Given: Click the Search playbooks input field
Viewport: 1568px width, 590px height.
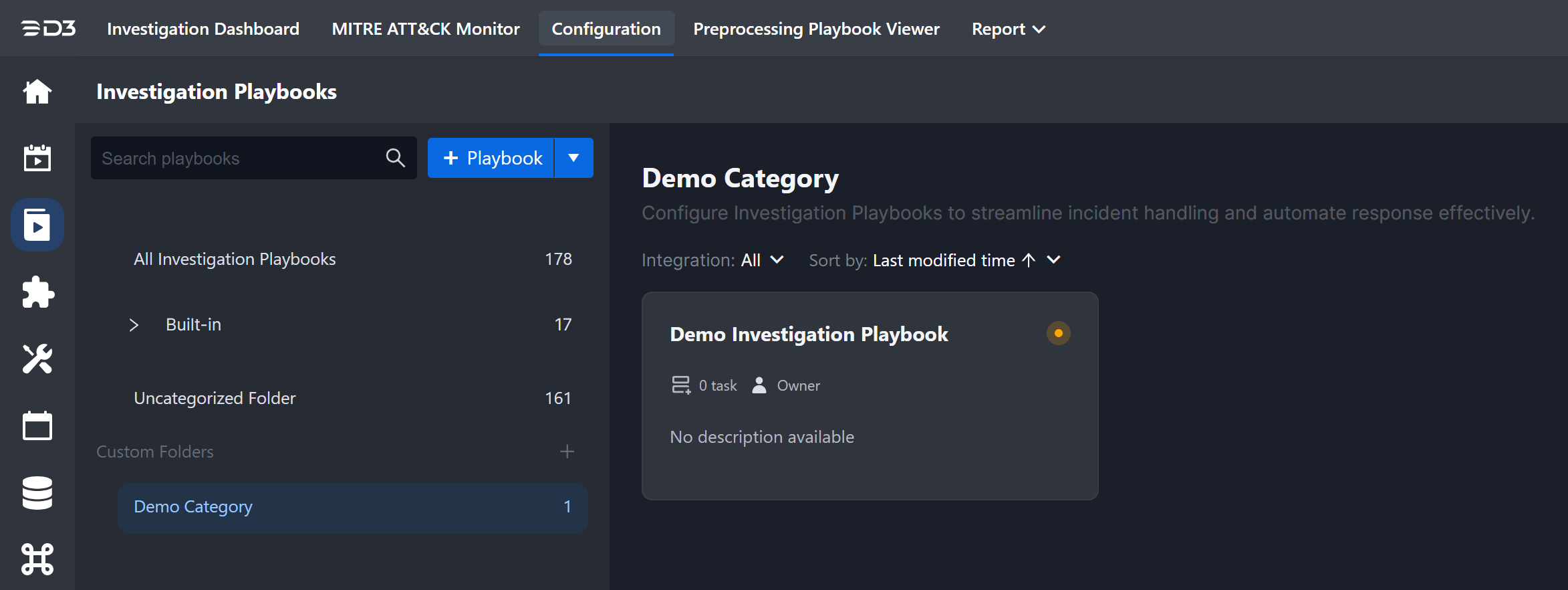Looking at the screenshot, I should tap(237, 158).
